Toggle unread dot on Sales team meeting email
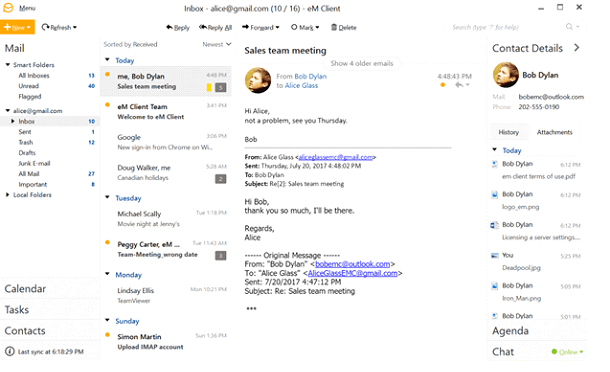 [x=107, y=74]
